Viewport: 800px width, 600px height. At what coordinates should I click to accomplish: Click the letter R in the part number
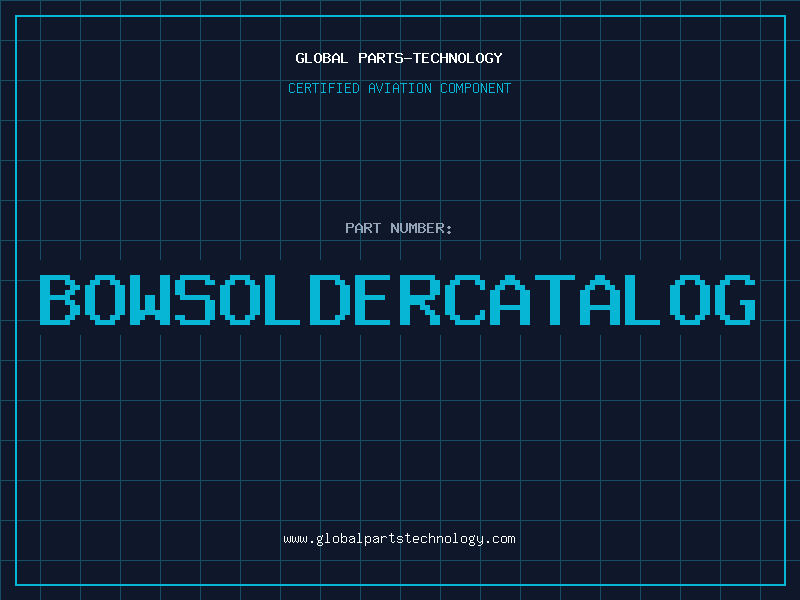[421, 300]
